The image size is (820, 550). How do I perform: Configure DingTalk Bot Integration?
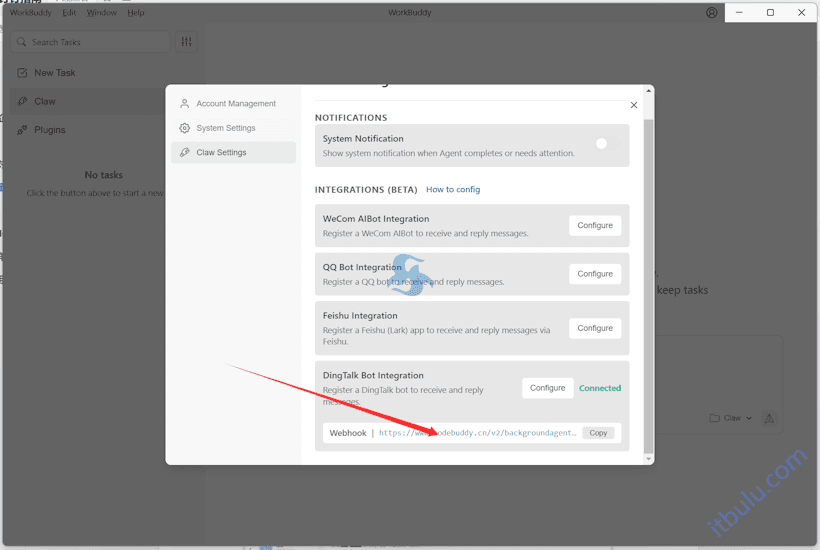(x=547, y=388)
